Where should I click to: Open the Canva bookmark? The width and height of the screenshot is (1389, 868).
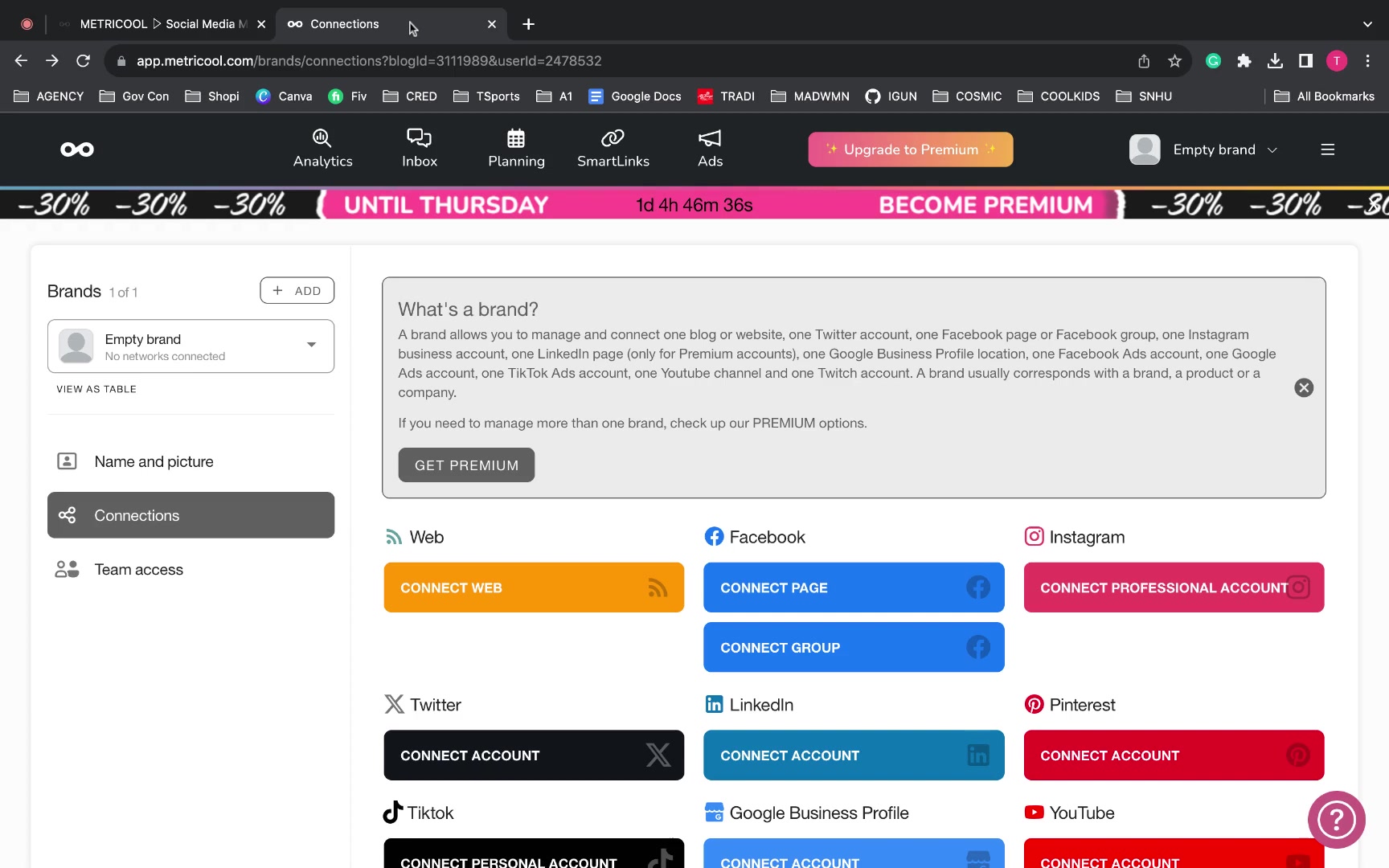(x=284, y=96)
